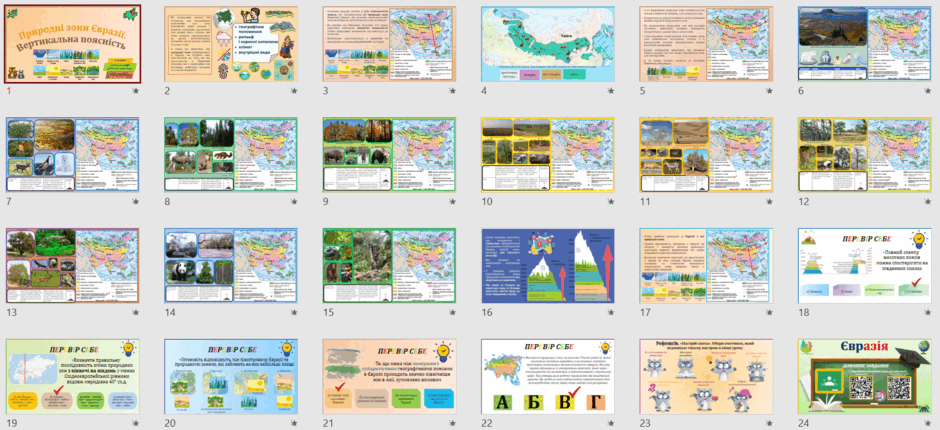The image size is (940, 430).
Task: Select slide 5 thumbnail
Action: 706,44
